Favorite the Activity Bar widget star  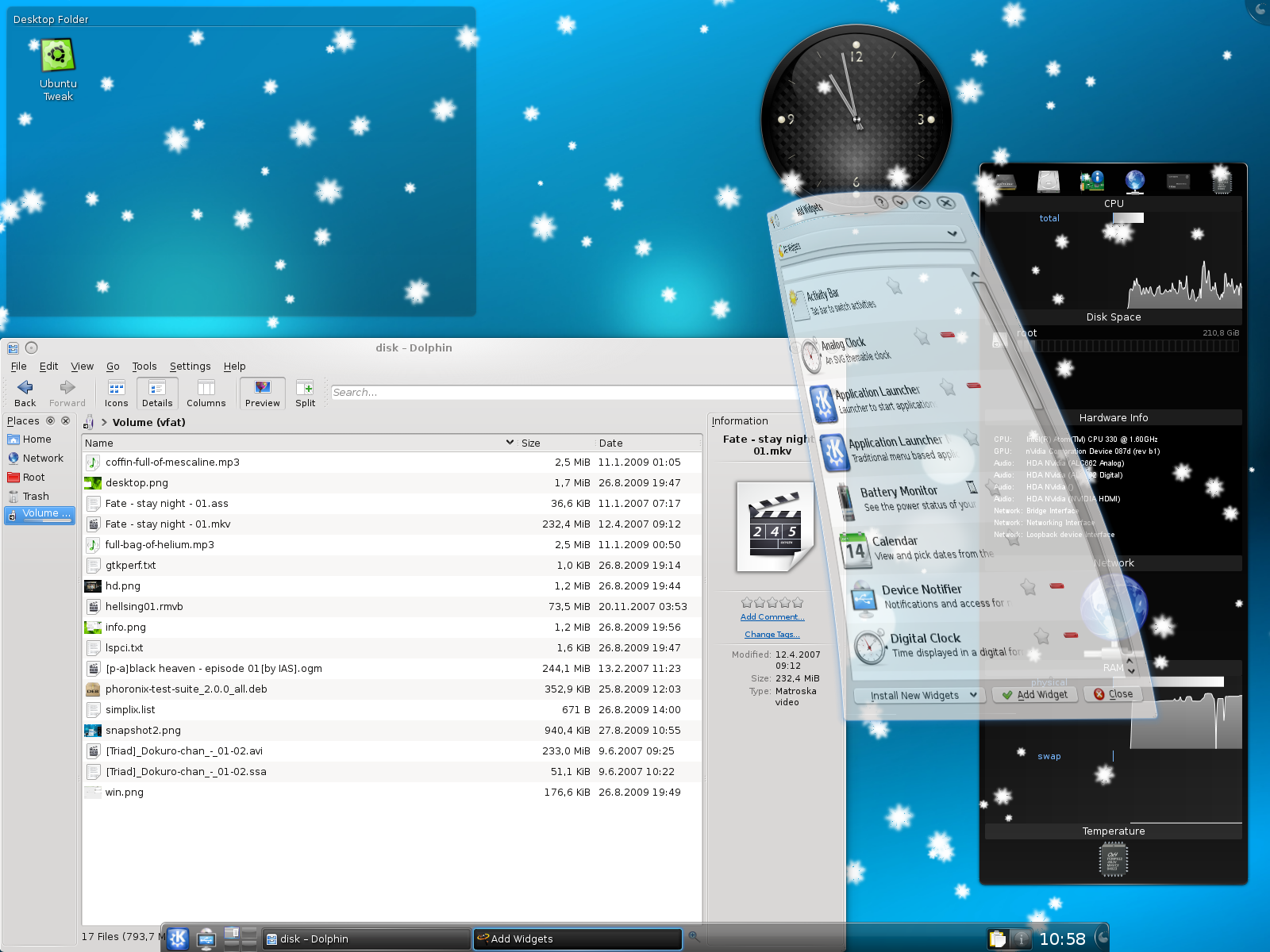click(895, 285)
